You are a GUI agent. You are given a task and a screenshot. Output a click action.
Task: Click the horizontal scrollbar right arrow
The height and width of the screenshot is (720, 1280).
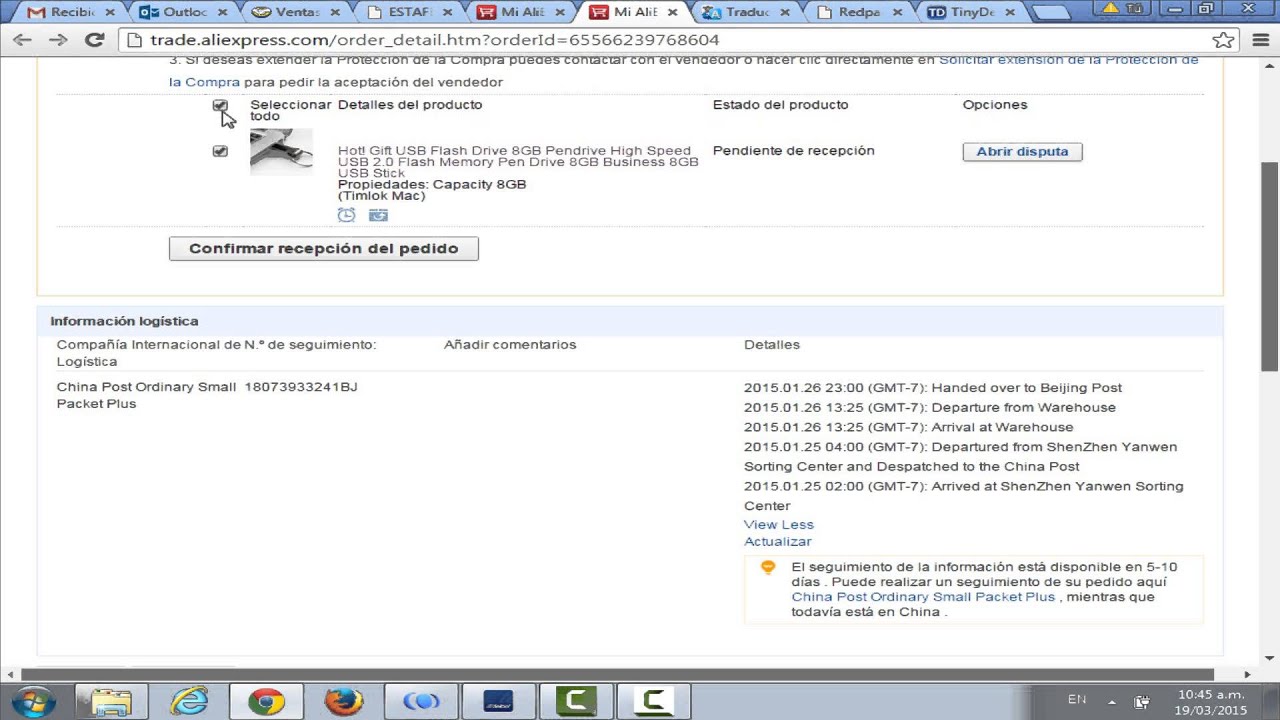pos(1247,674)
